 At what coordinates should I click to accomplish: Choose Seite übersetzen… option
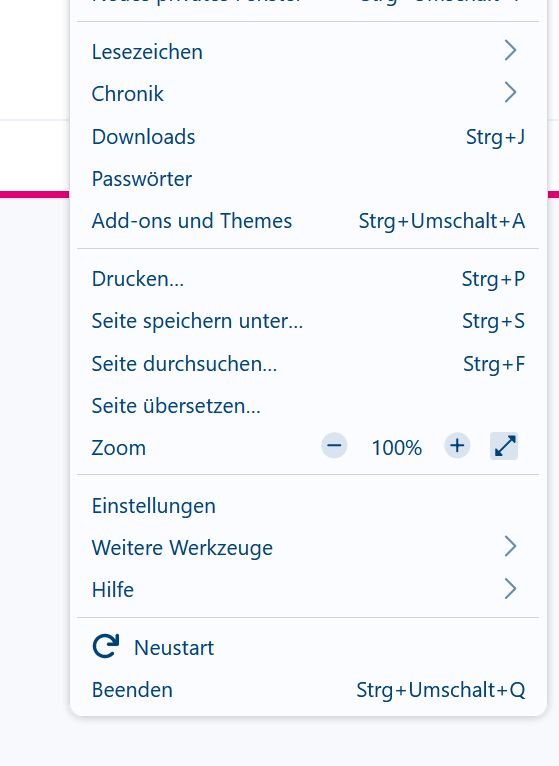pos(308,406)
